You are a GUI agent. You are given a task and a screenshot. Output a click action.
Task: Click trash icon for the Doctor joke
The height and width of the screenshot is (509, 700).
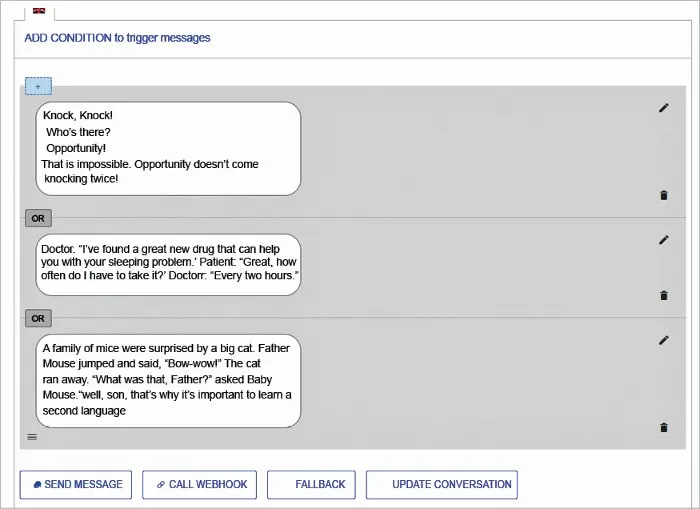[x=663, y=295]
